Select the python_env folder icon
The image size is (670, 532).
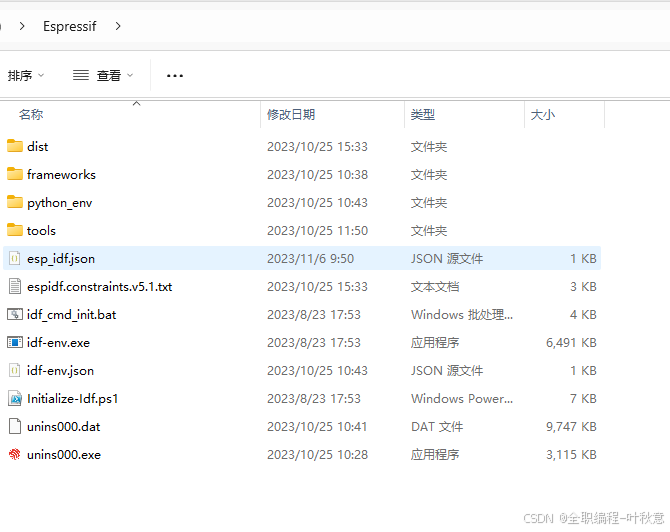15,202
